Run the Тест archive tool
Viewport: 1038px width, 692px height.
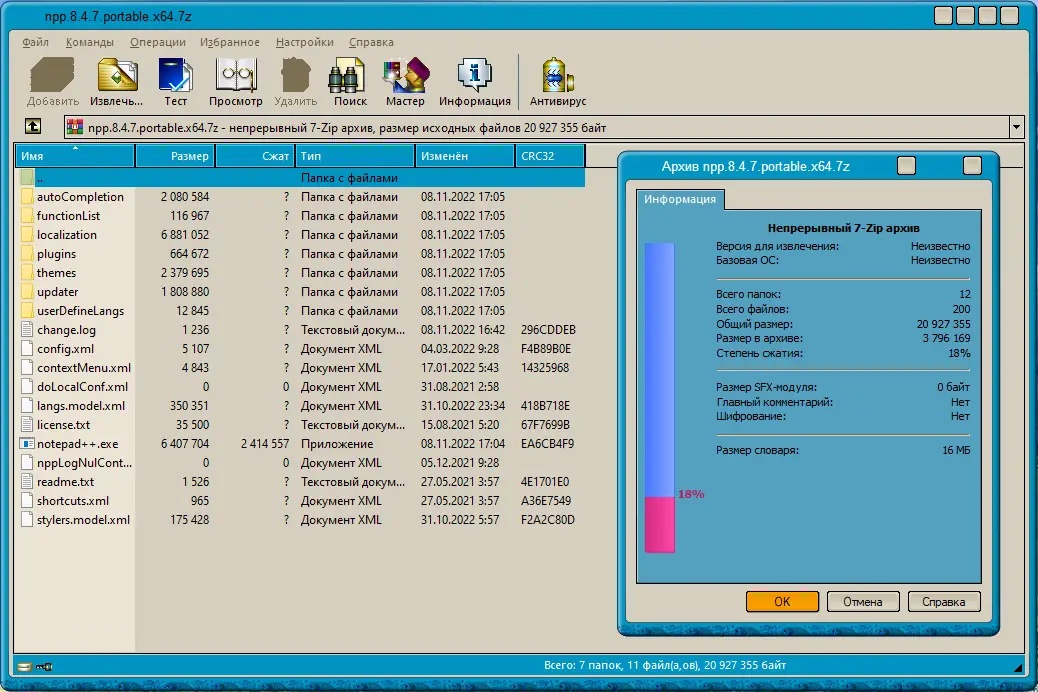coord(175,75)
